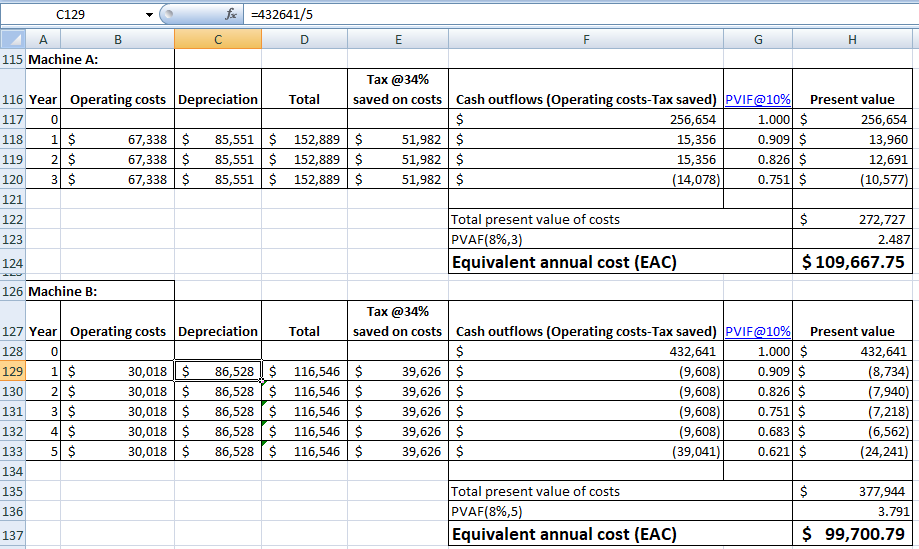The height and width of the screenshot is (549, 919).
Task: Select the column F header
Action: (585, 39)
